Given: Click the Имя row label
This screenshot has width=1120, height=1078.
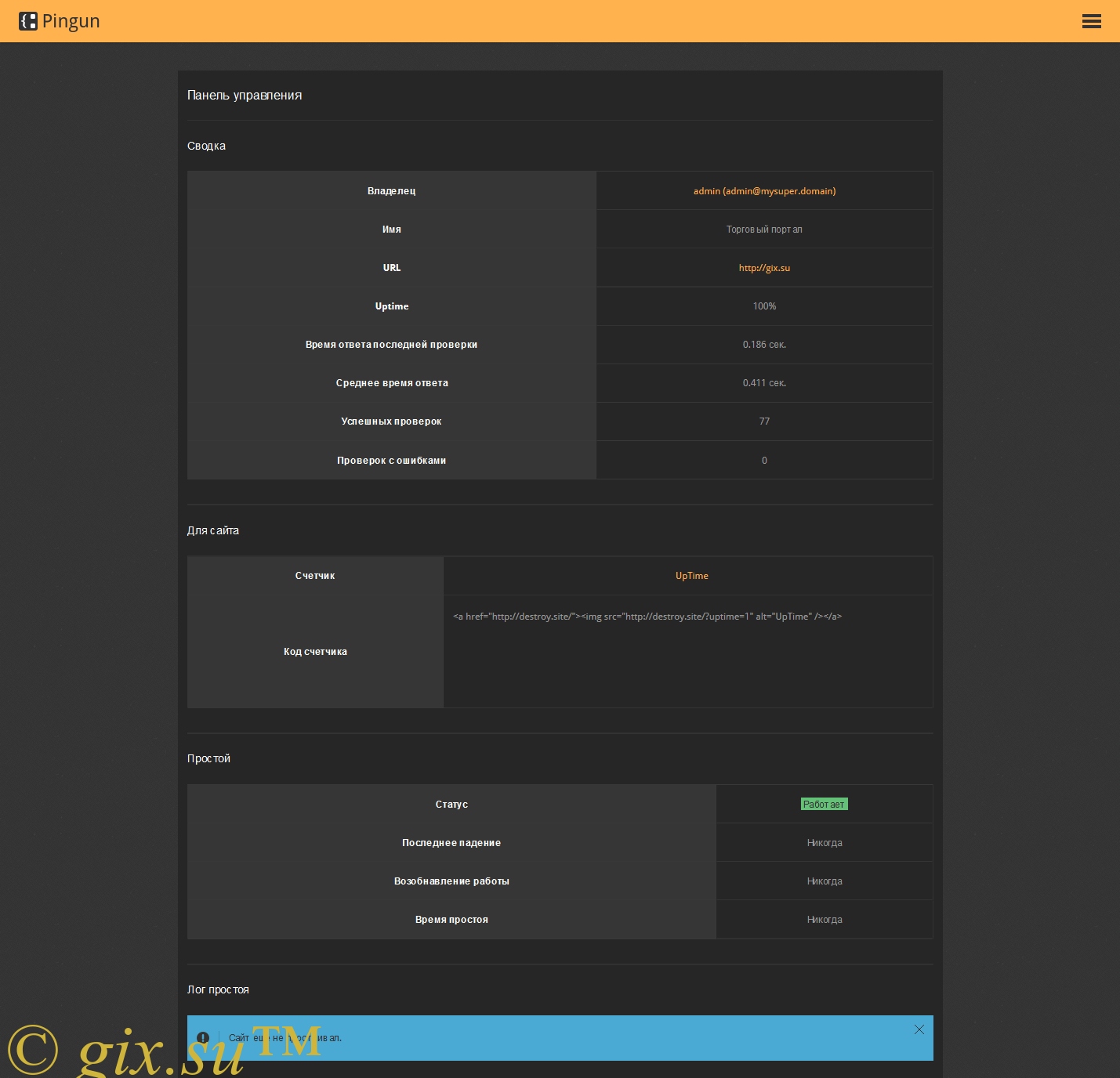Looking at the screenshot, I should 391,230.
